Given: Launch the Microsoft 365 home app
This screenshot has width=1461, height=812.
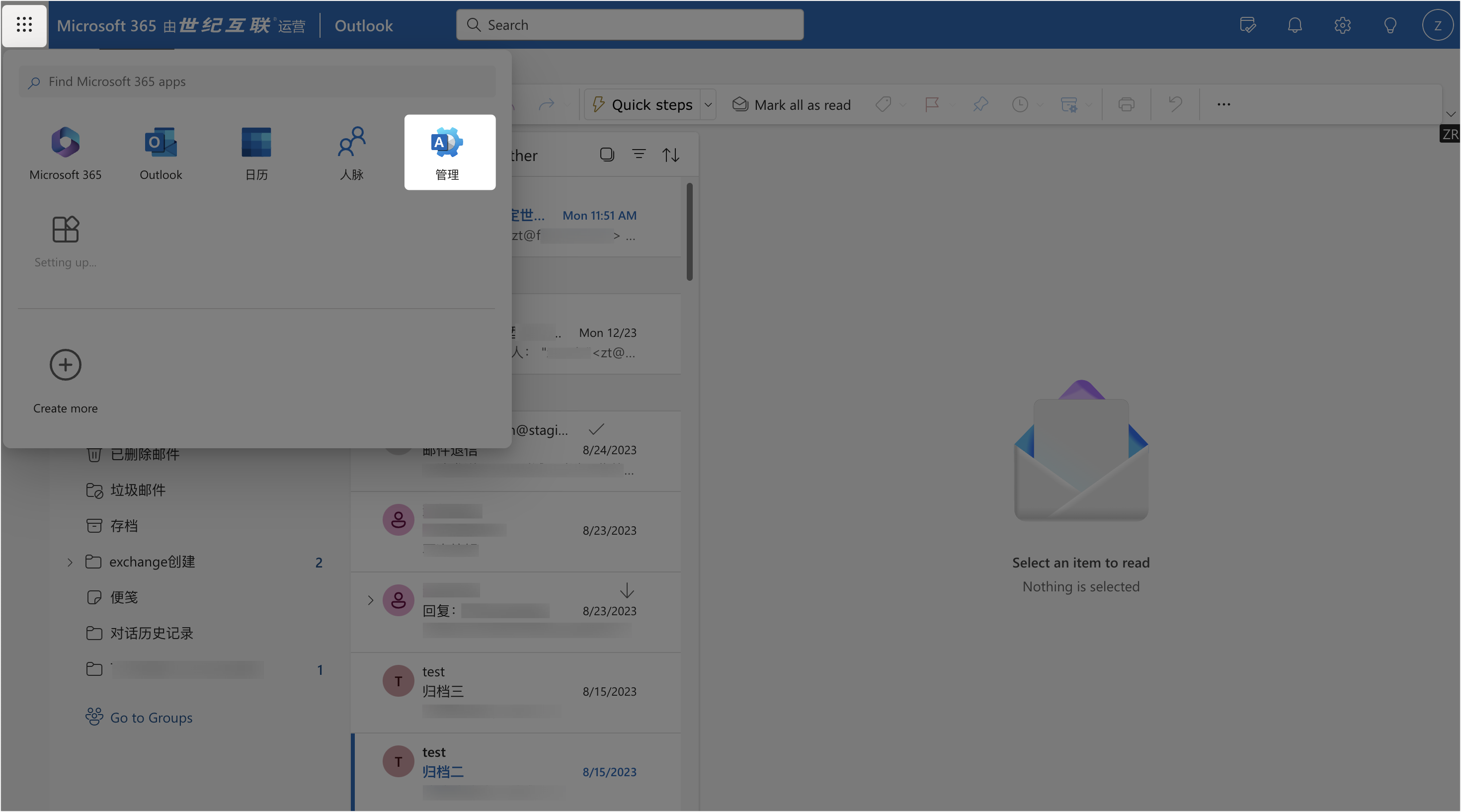Looking at the screenshot, I should (65, 152).
